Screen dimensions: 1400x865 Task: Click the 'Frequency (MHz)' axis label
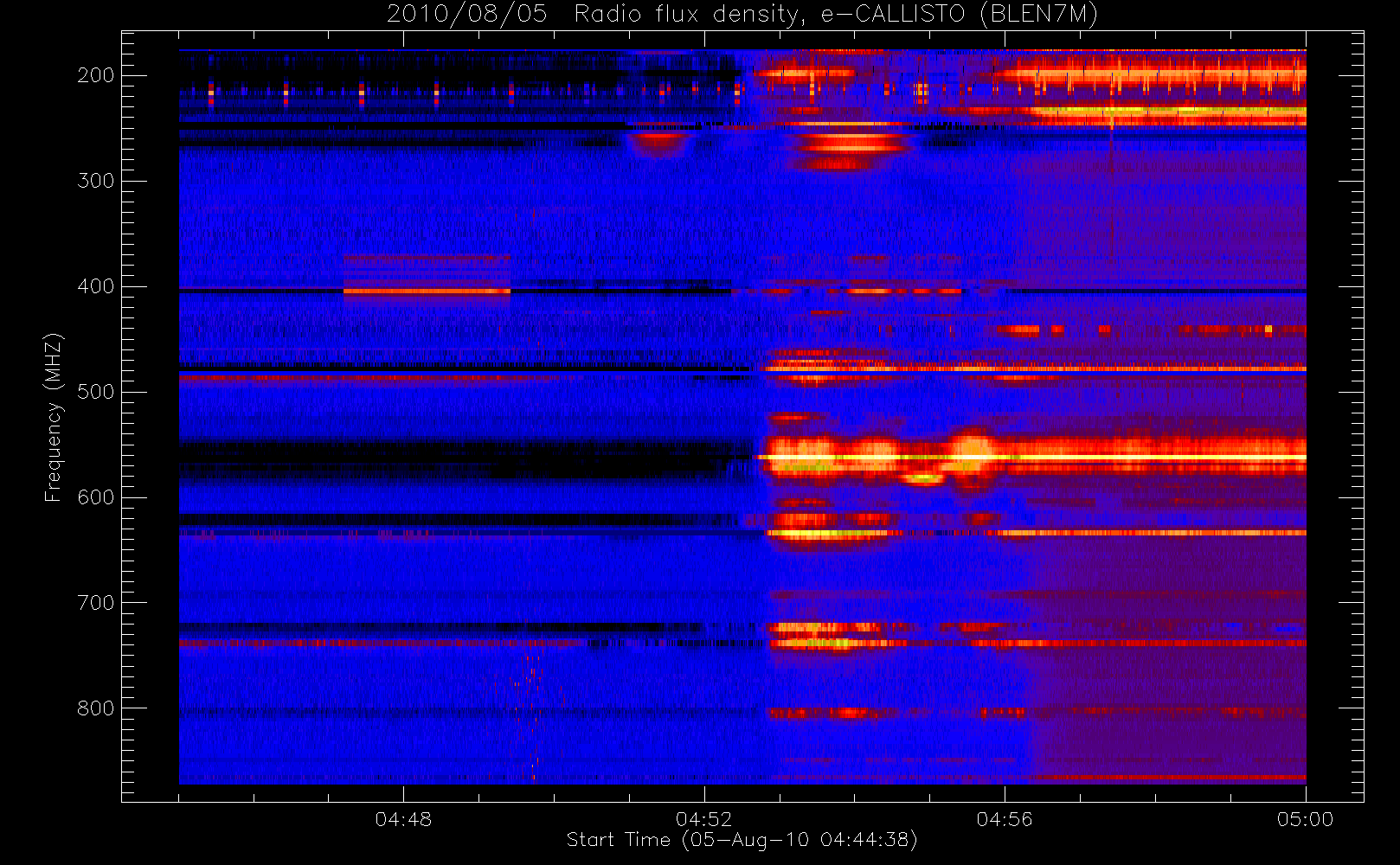coord(54,417)
